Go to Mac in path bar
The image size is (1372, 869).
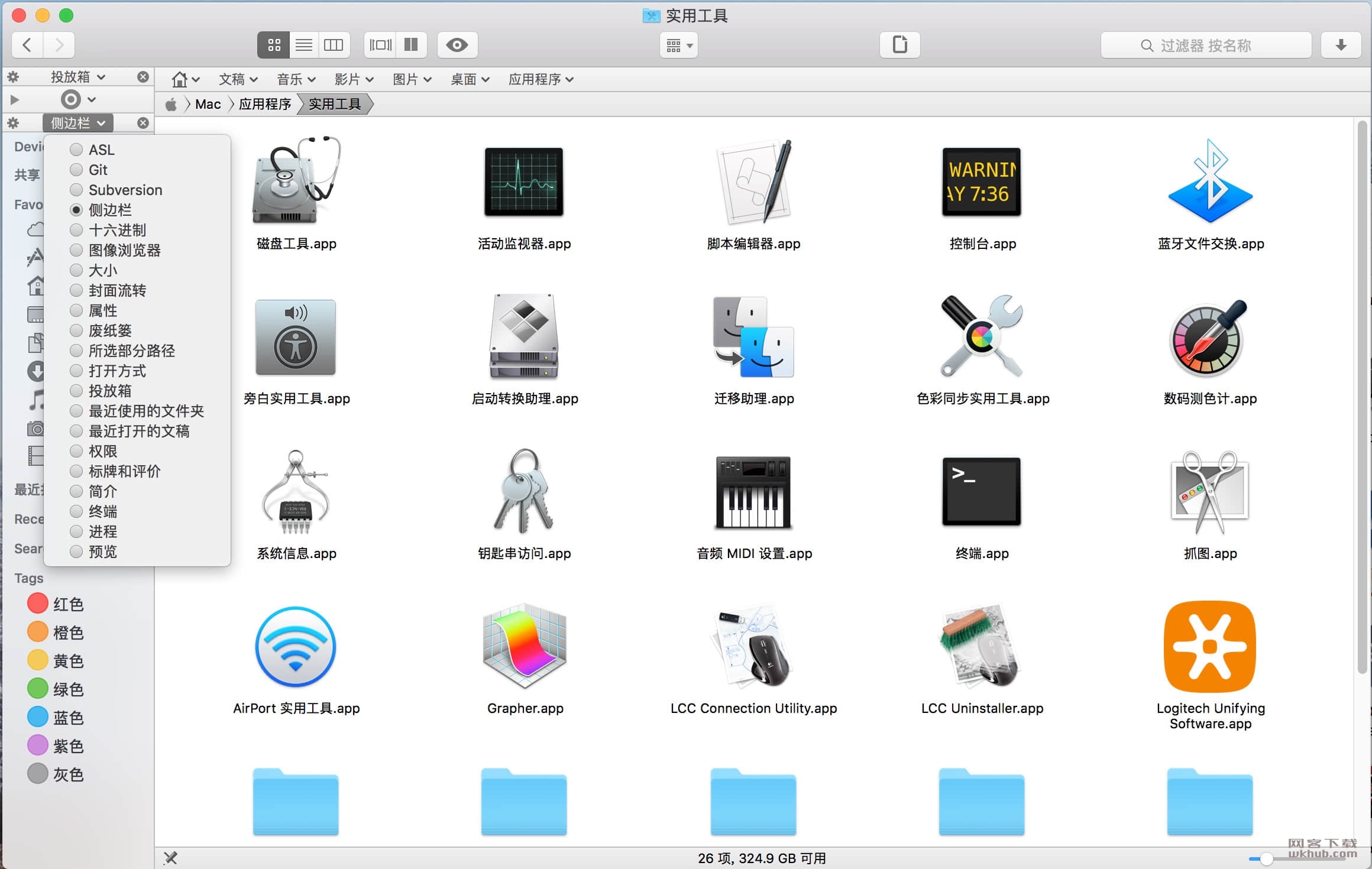pos(208,105)
